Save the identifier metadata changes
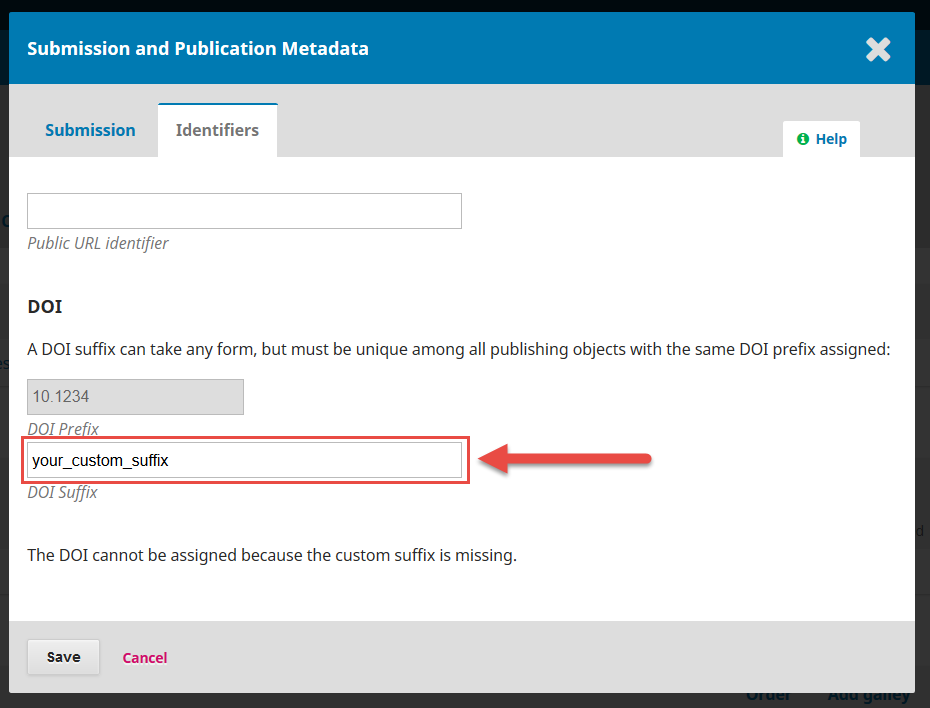The image size is (930, 708). point(63,657)
